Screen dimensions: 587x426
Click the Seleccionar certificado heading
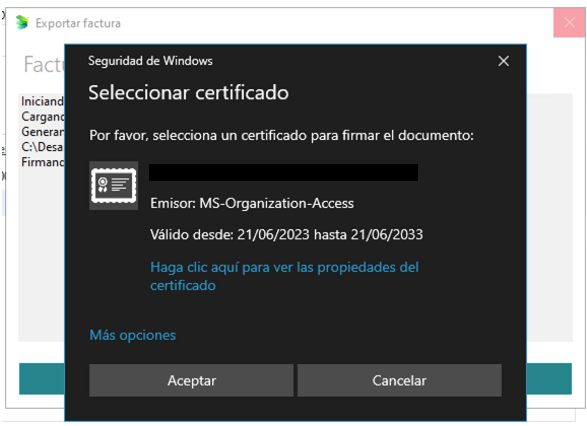tap(188, 92)
